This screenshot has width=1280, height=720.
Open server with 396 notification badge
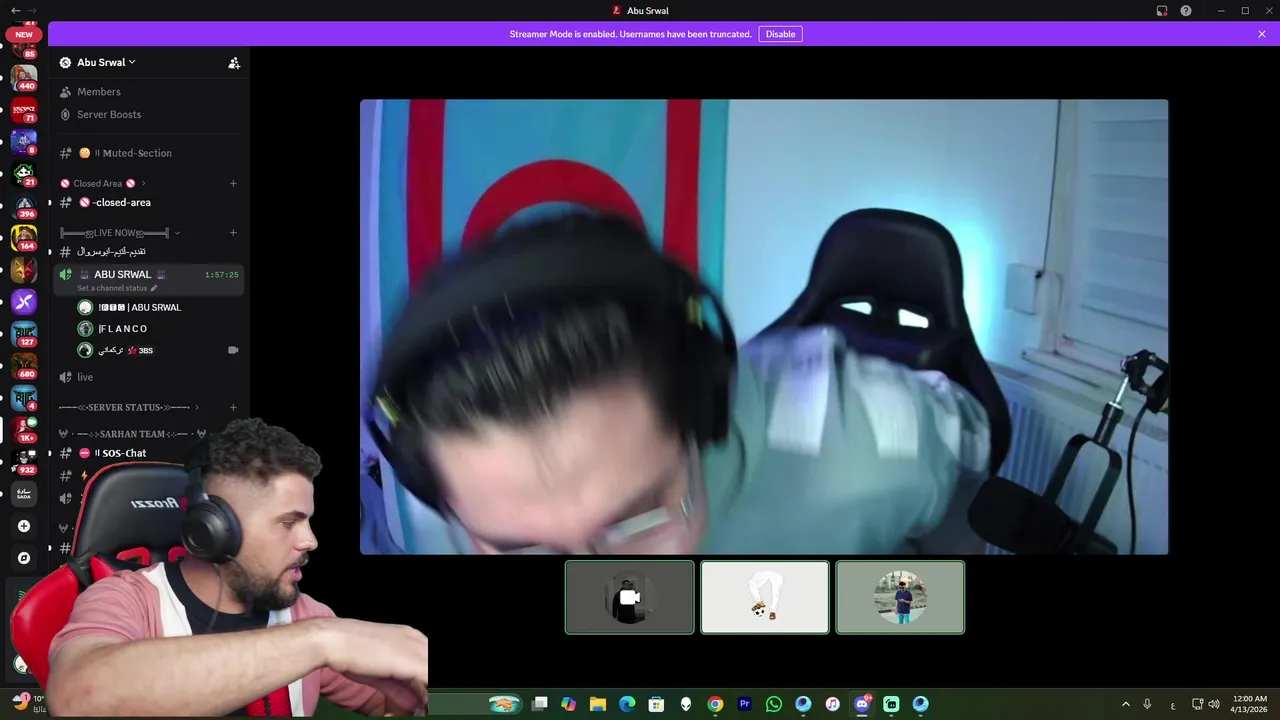(x=24, y=206)
